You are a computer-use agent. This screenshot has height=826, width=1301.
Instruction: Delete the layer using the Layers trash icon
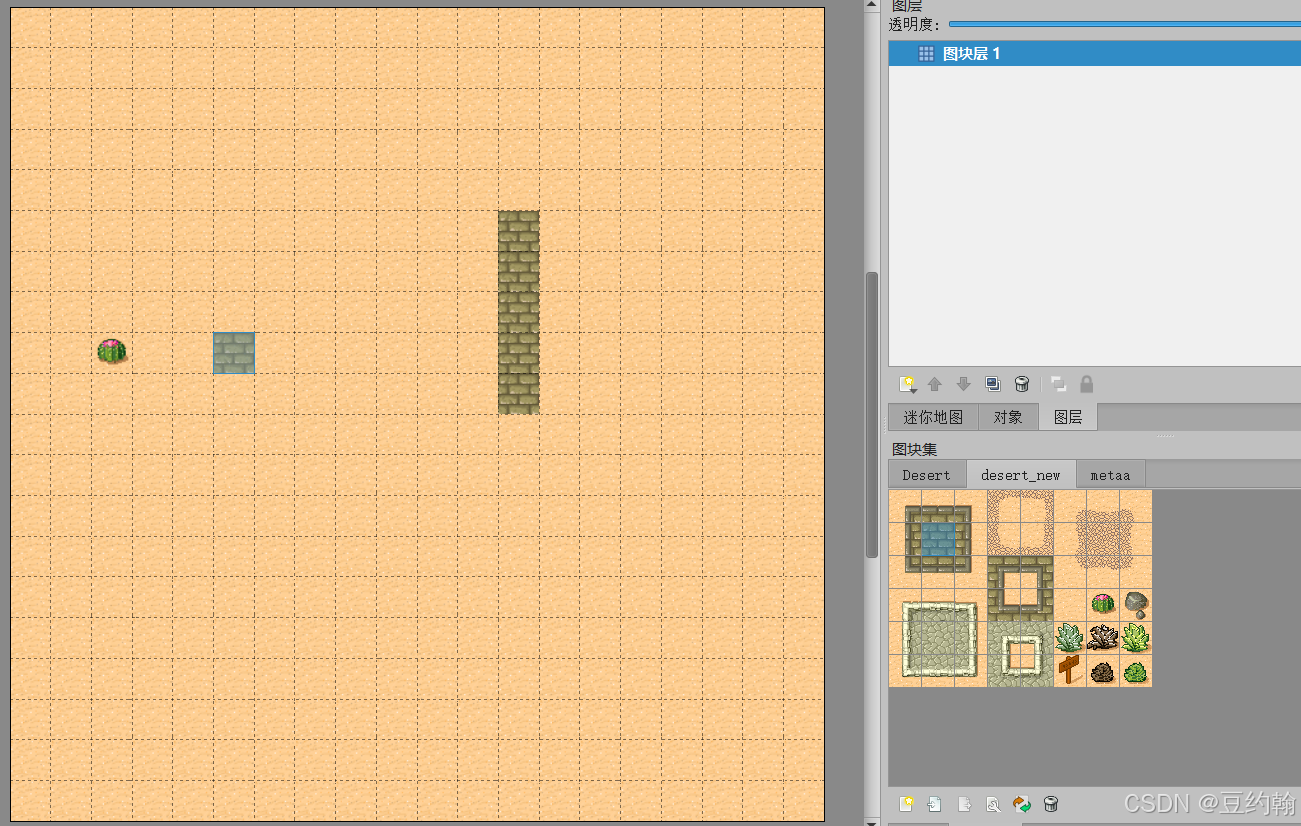(1022, 384)
